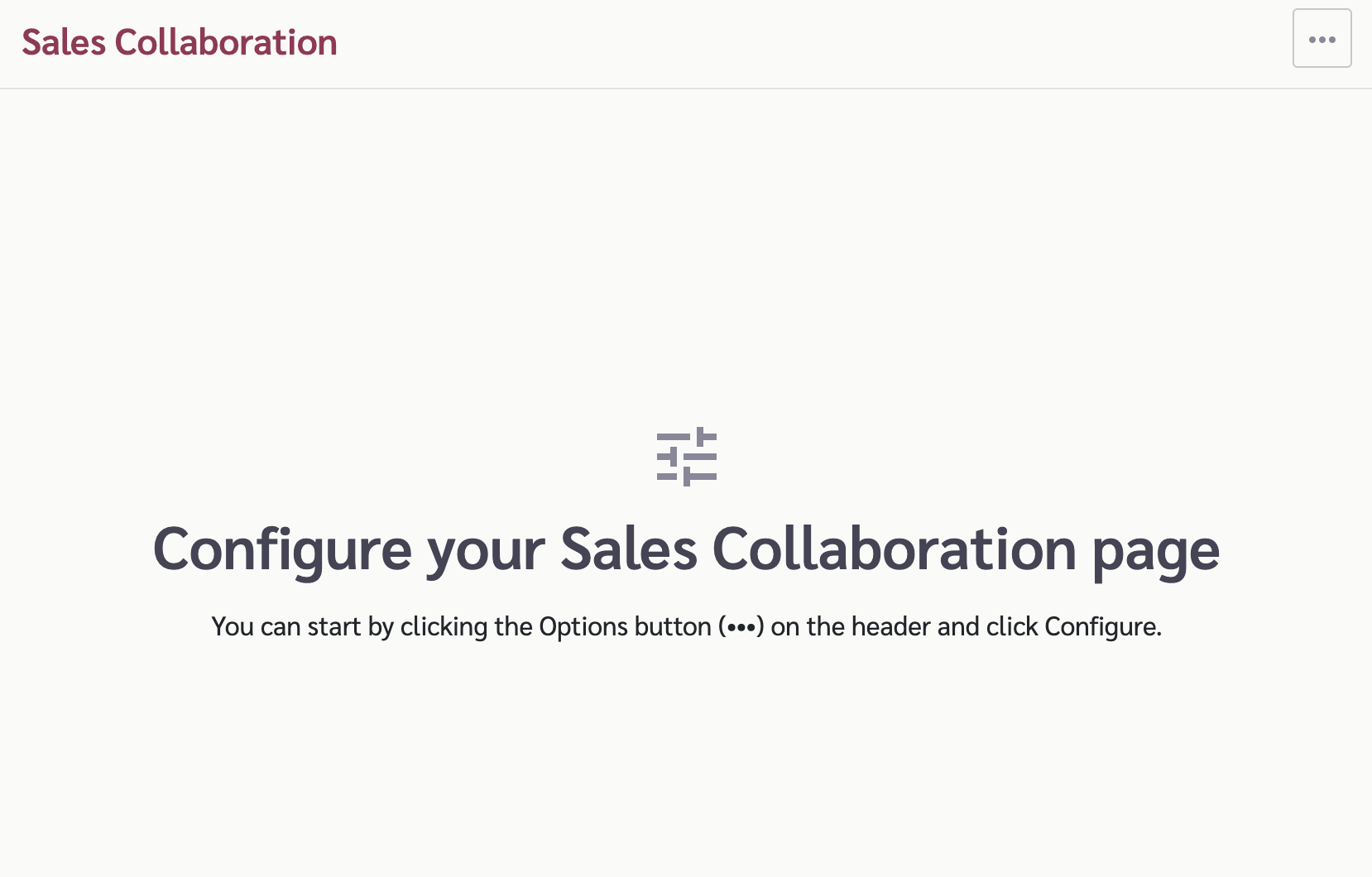The height and width of the screenshot is (877, 1372).
Task: Click the top bar of the sliders icon
Action: click(x=687, y=436)
